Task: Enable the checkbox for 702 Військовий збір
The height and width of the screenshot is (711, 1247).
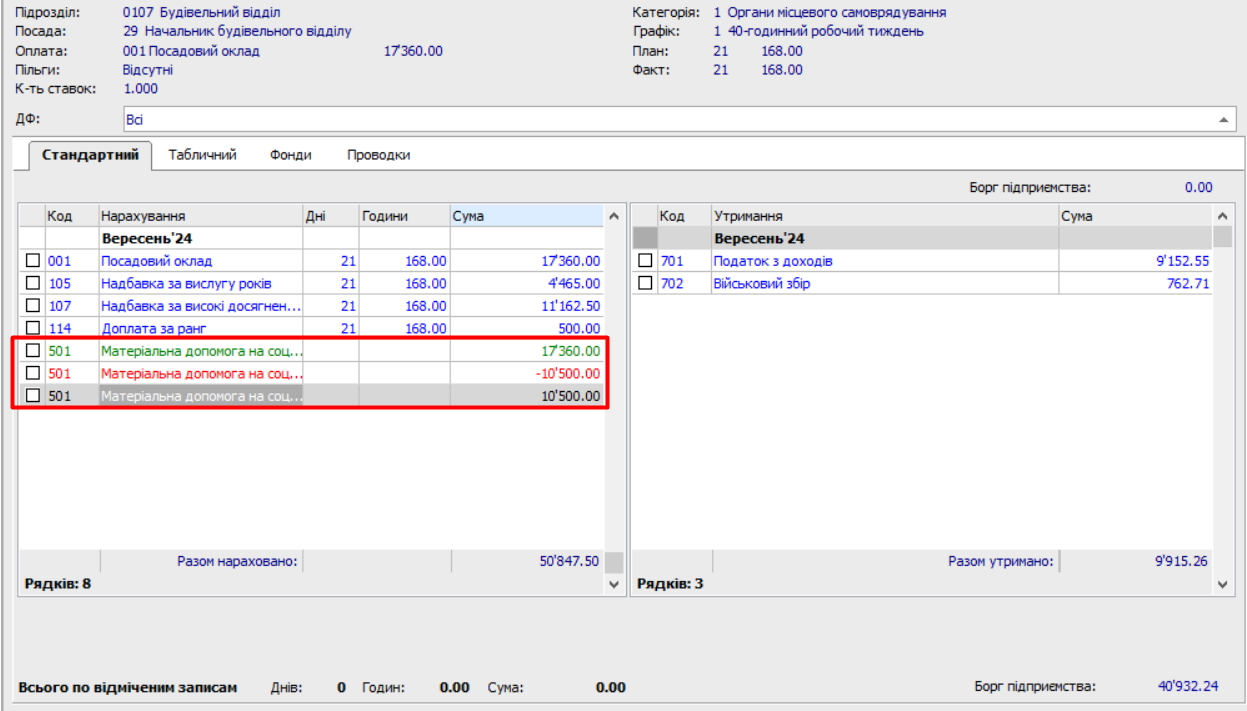Action: pos(645,284)
